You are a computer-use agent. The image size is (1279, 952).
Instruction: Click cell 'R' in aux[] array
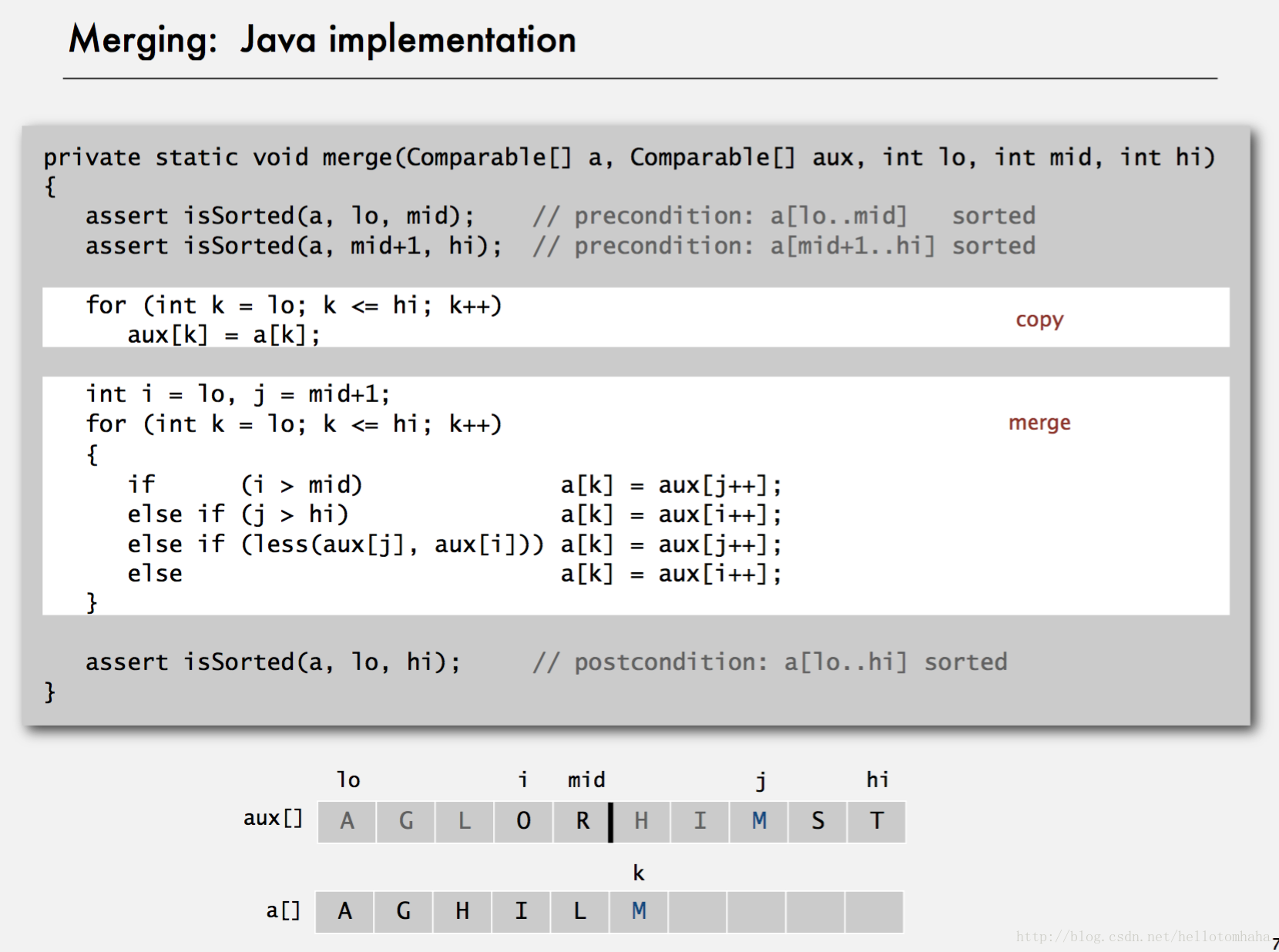pyautogui.click(x=582, y=821)
